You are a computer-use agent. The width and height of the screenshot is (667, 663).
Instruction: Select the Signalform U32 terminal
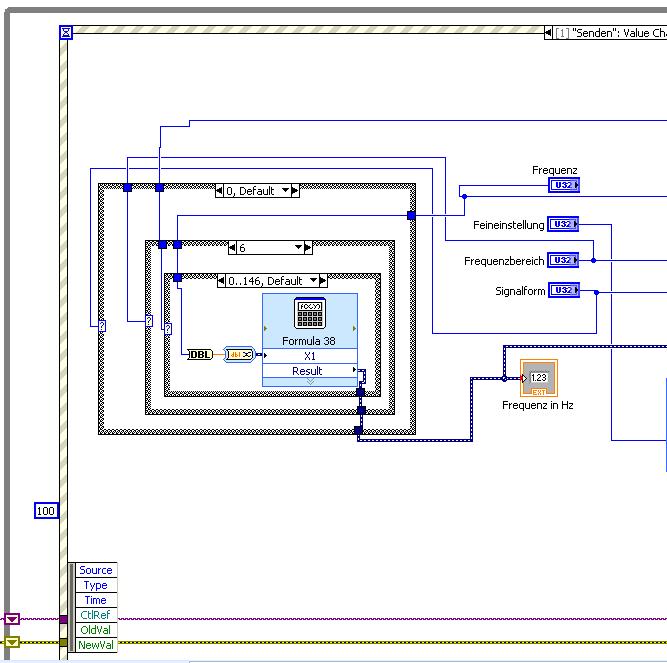point(564,290)
